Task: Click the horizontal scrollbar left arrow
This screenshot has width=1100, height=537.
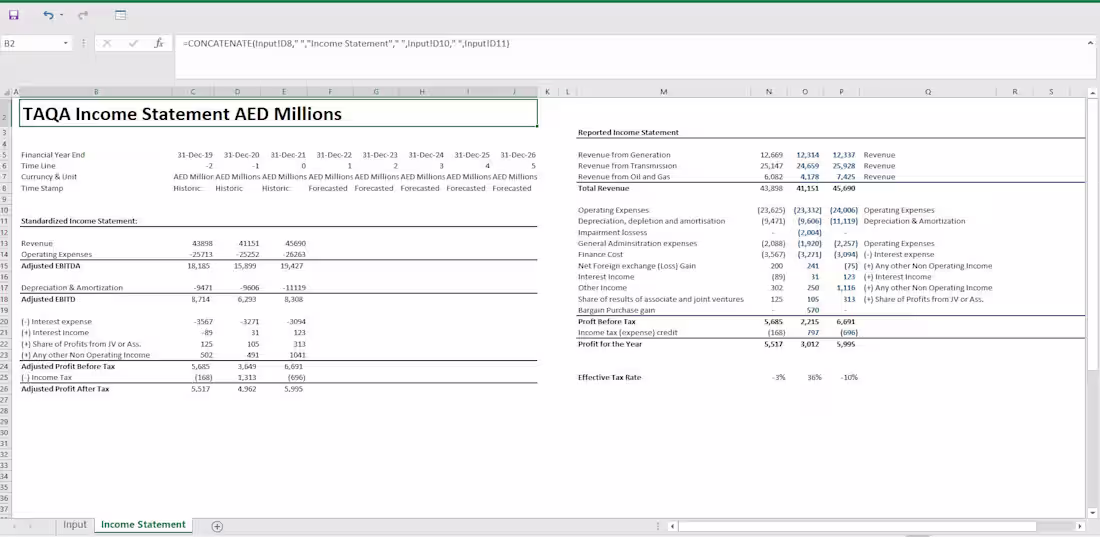Action: pos(672,526)
